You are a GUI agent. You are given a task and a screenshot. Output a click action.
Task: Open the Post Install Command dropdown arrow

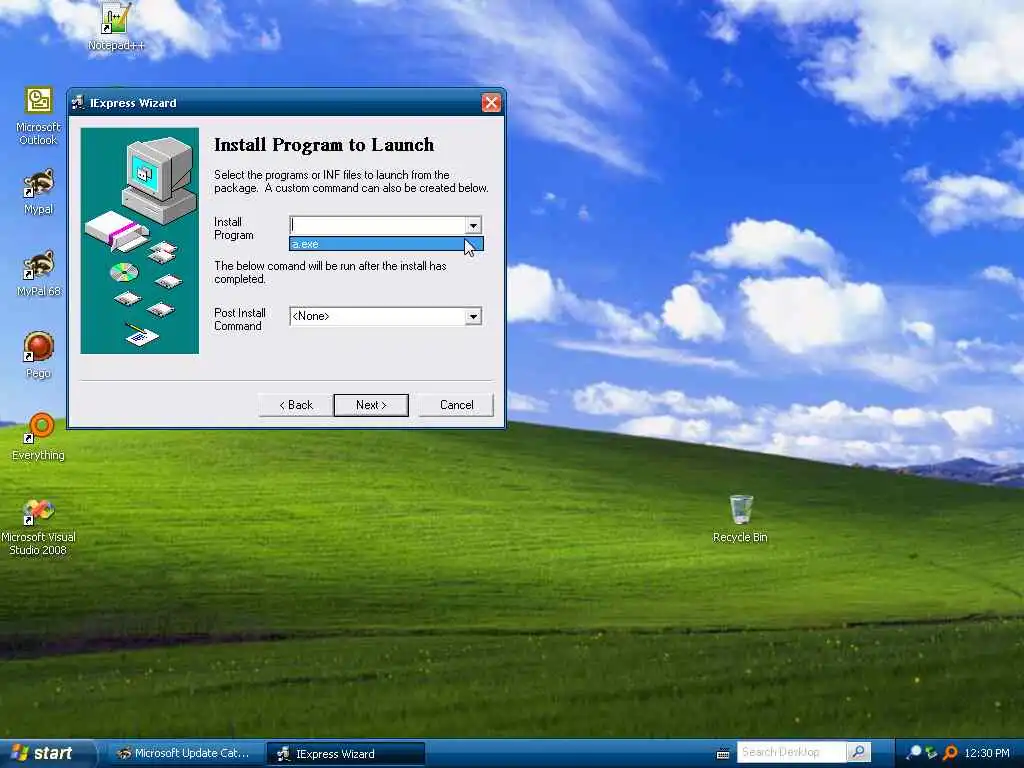click(x=473, y=317)
